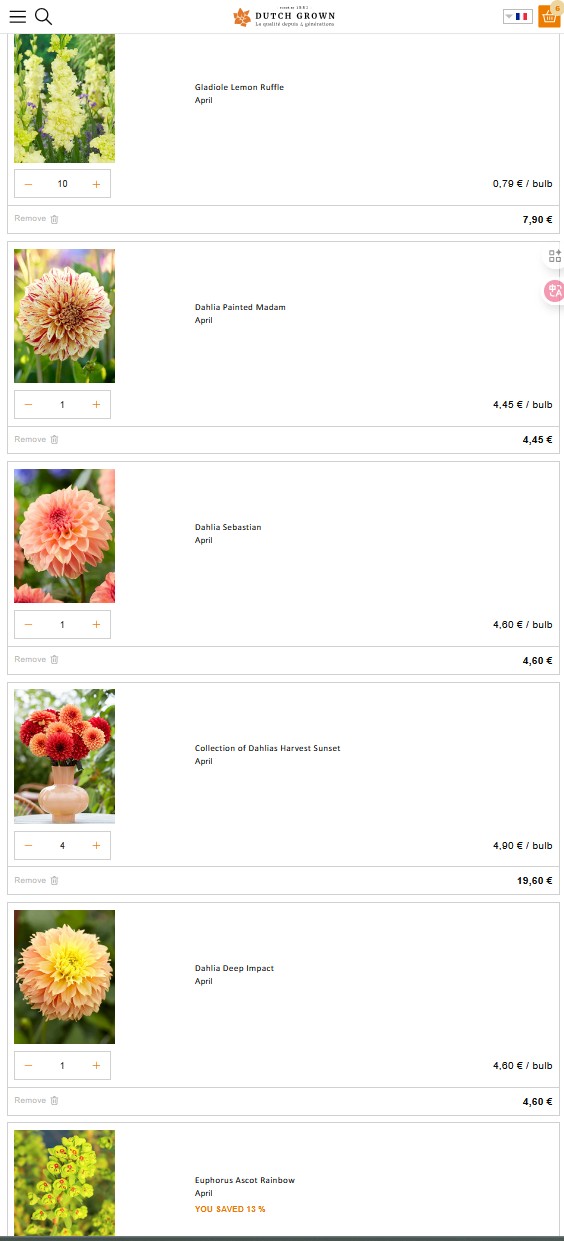
Task: Remove Dahlia Painted Madam from cart
Action: [36, 439]
